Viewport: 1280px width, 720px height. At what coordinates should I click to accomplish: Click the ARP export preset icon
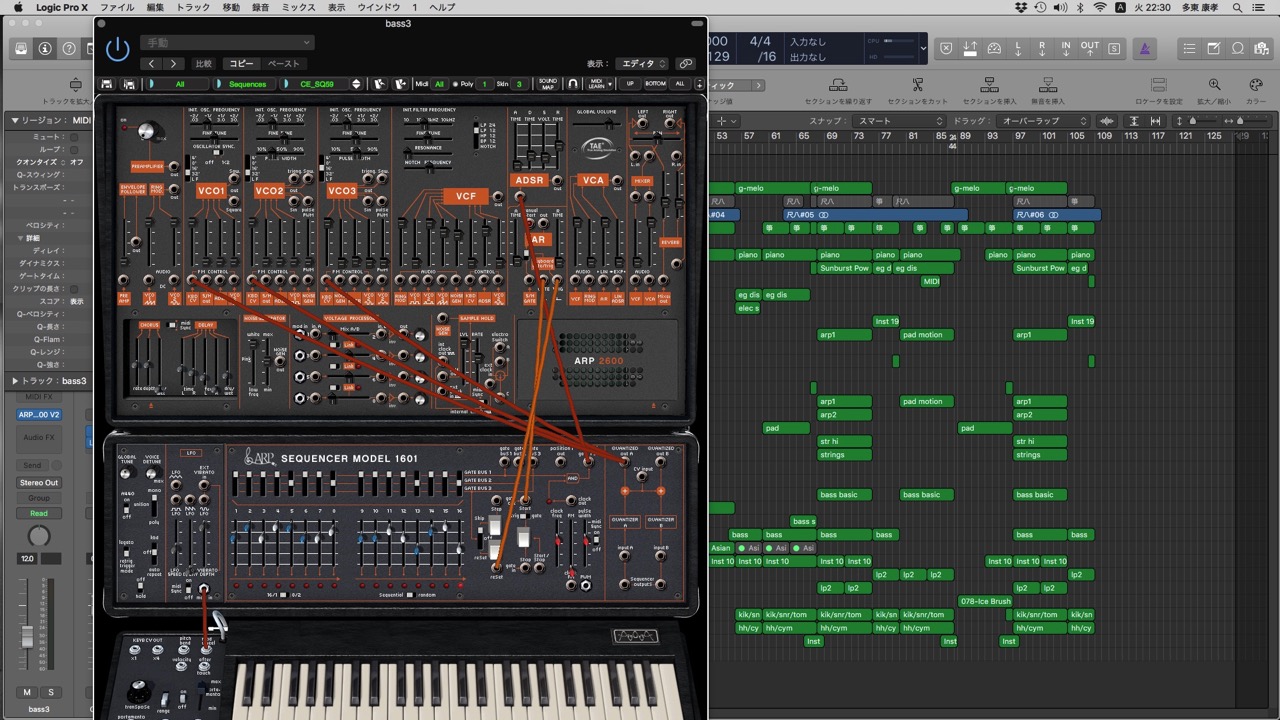point(400,84)
